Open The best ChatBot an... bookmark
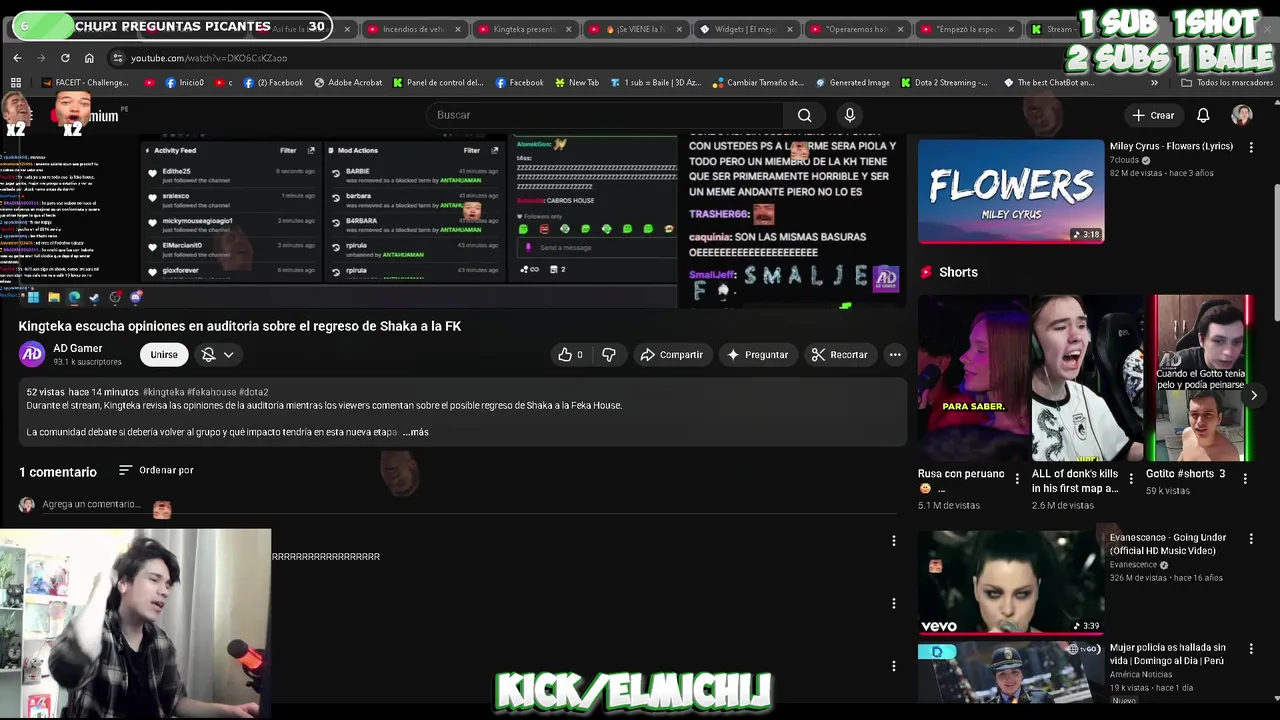This screenshot has width=1280, height=720. [x=1049, y=83]
